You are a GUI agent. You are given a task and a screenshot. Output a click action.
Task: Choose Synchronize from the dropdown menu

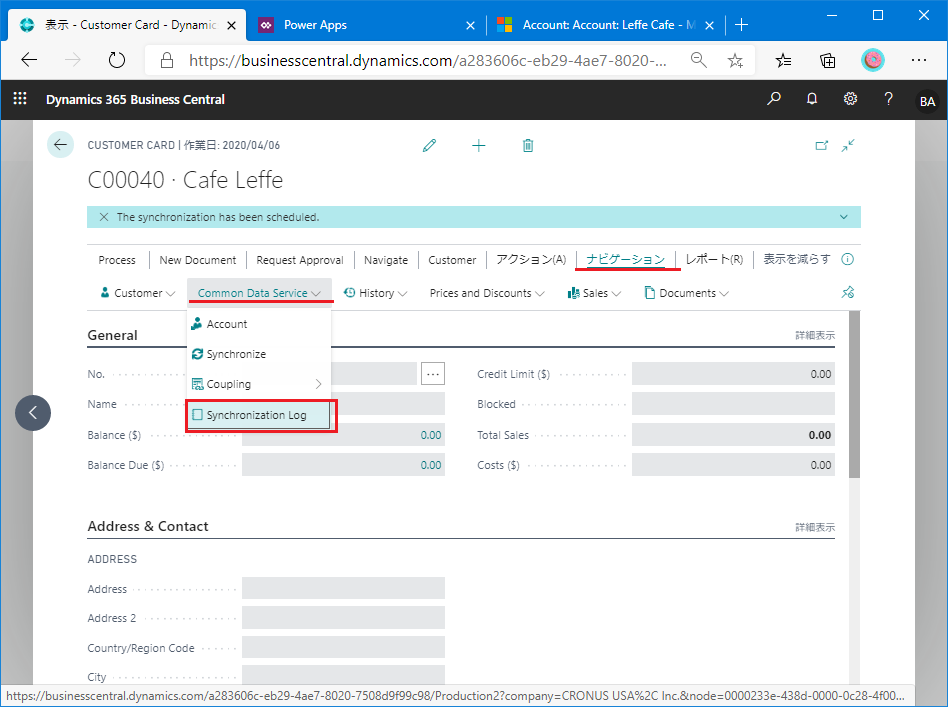coord(259,354)
